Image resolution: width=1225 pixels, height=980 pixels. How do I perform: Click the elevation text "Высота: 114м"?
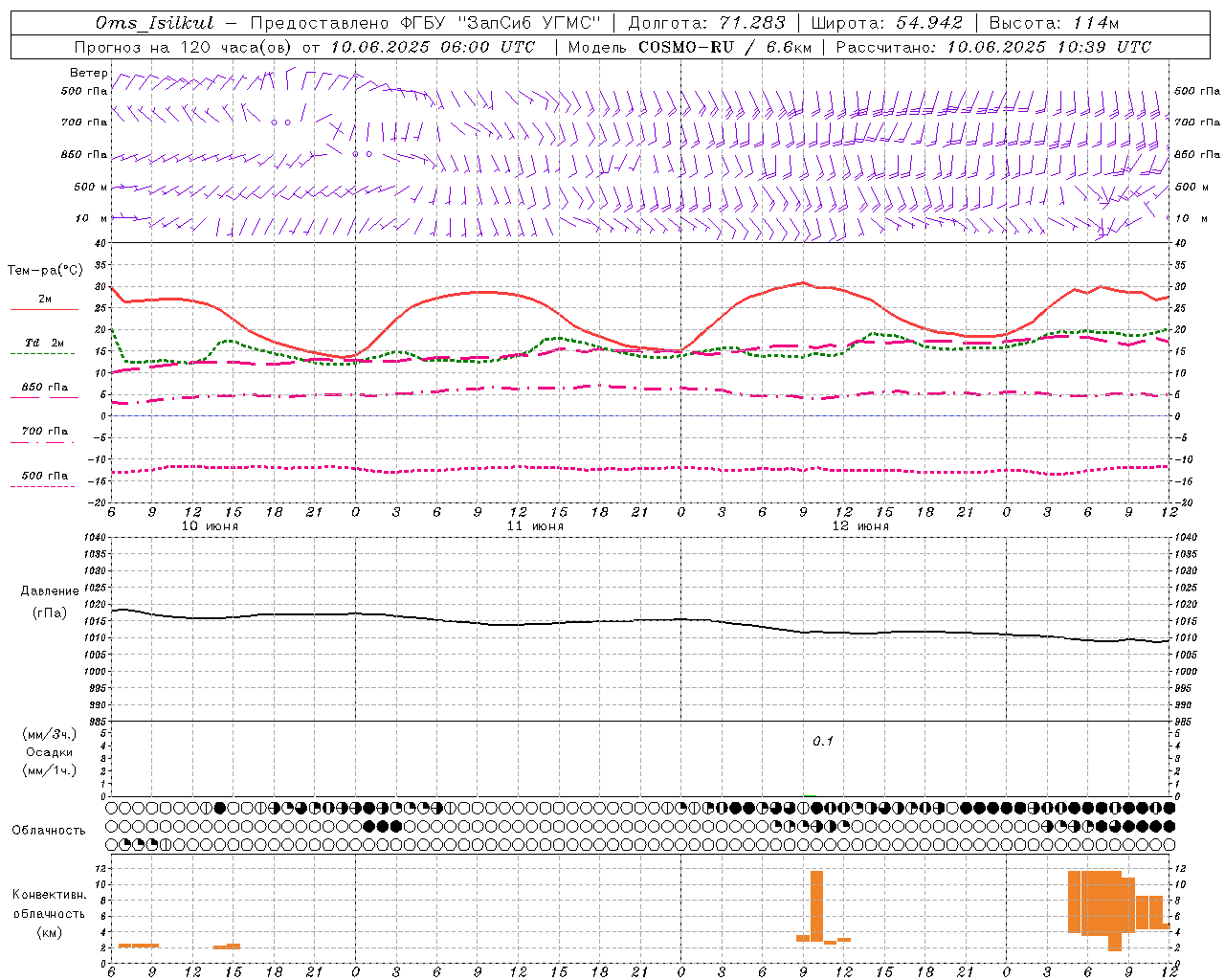(x=1054, y=23)
